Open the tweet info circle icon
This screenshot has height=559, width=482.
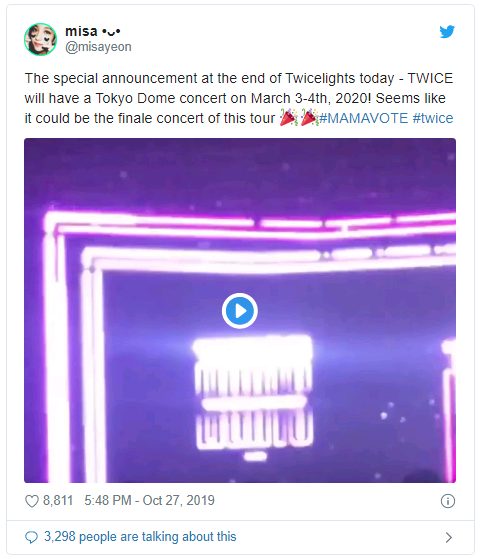coord(448,501)
